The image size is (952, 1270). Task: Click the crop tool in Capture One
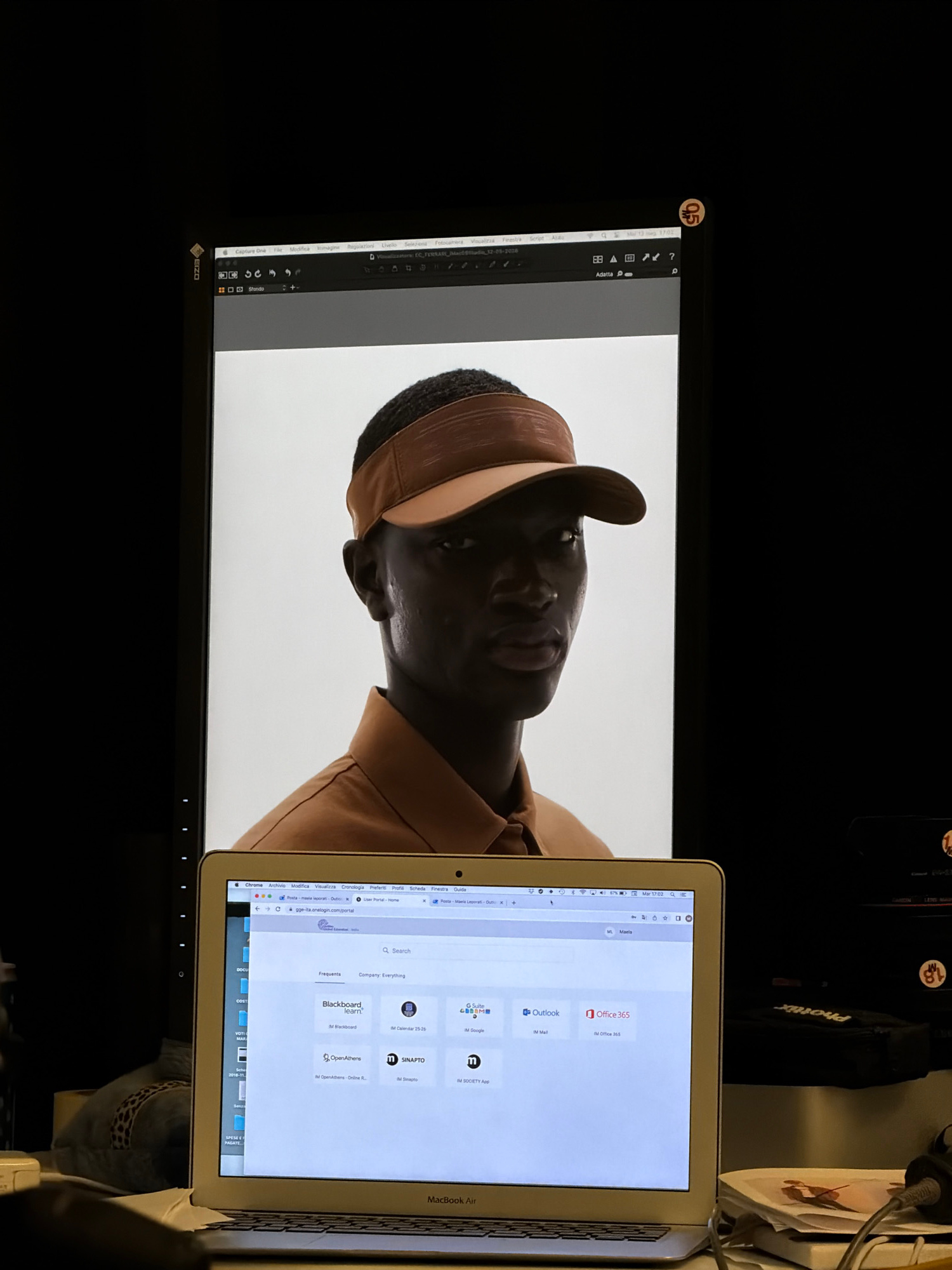409,267
